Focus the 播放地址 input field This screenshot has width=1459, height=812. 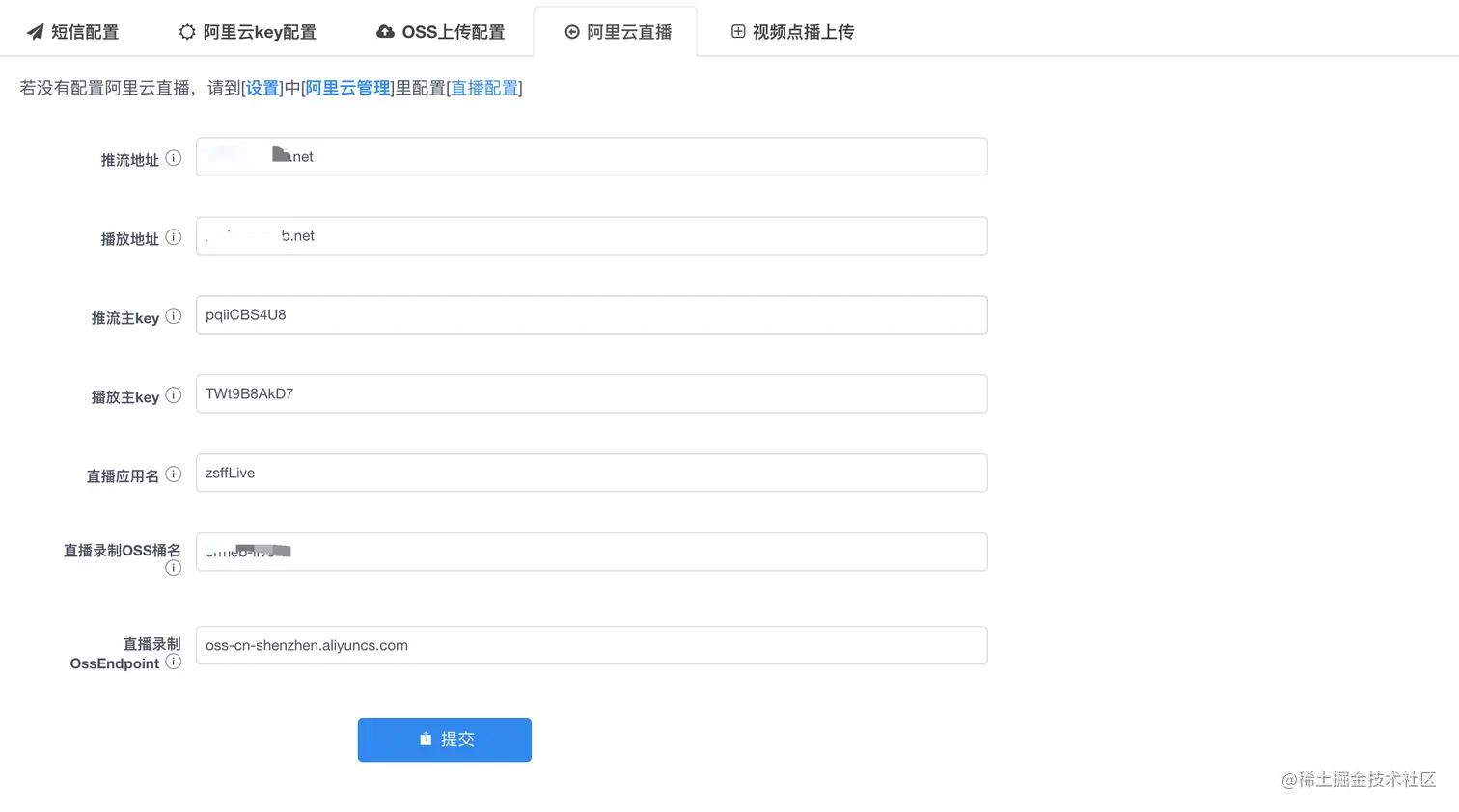[x=592, y=236]
